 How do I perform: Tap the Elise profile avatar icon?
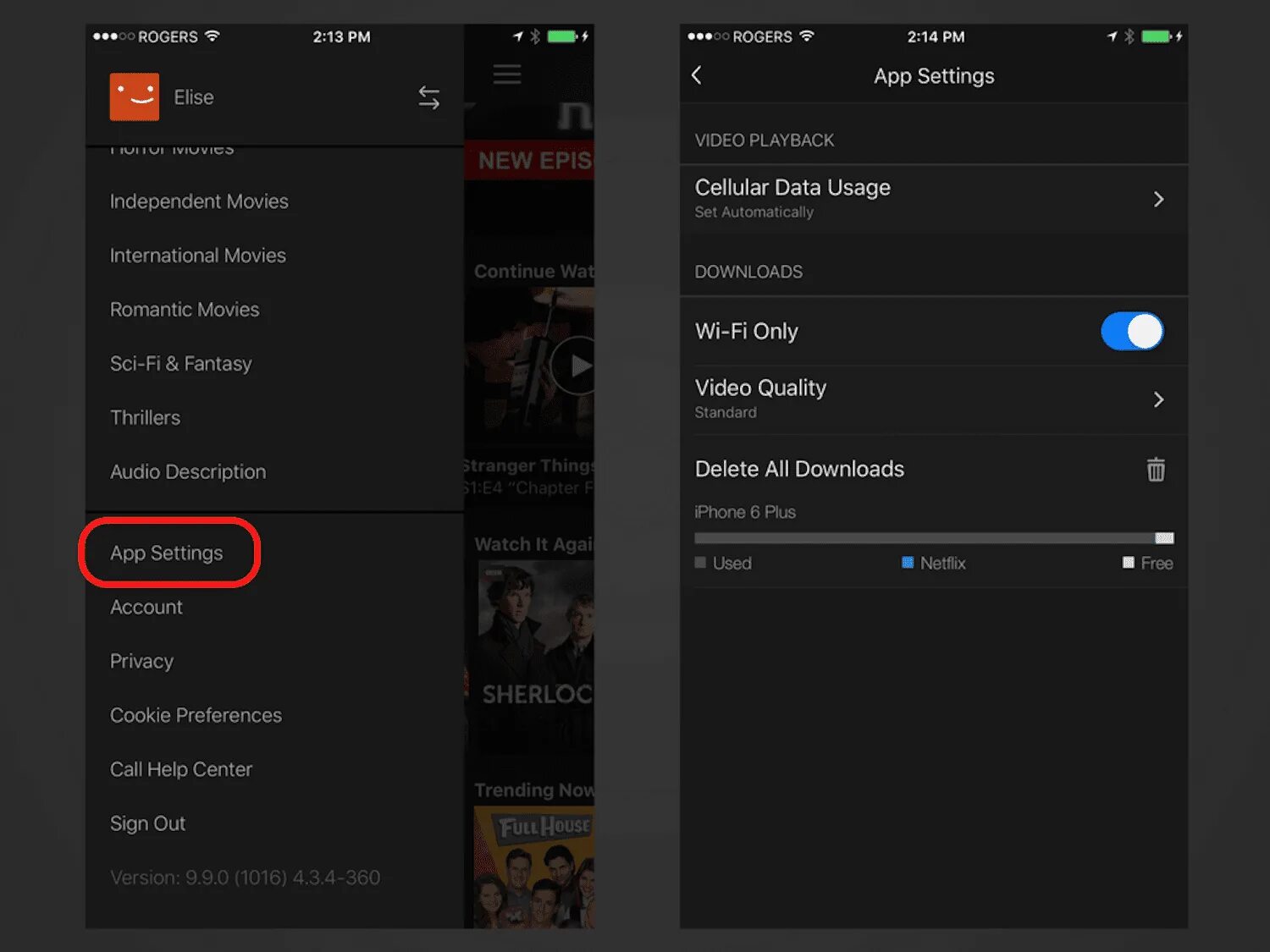click(134, 96)
